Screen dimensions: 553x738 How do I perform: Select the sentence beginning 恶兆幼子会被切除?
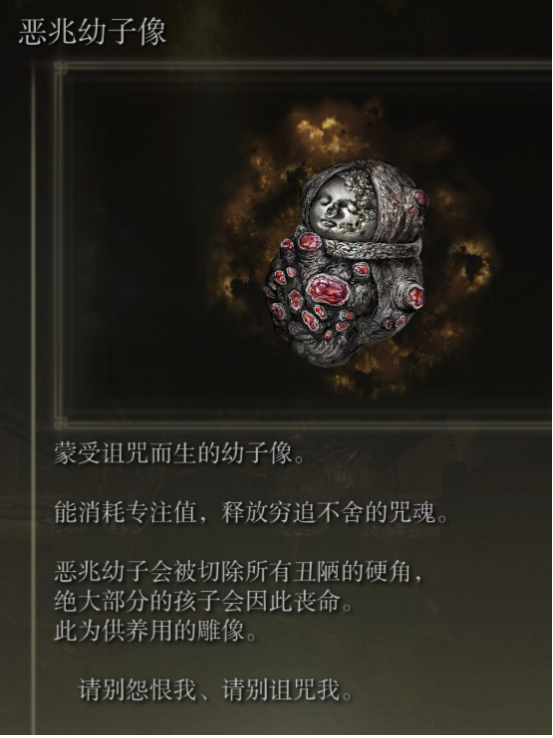pos(238,571)
